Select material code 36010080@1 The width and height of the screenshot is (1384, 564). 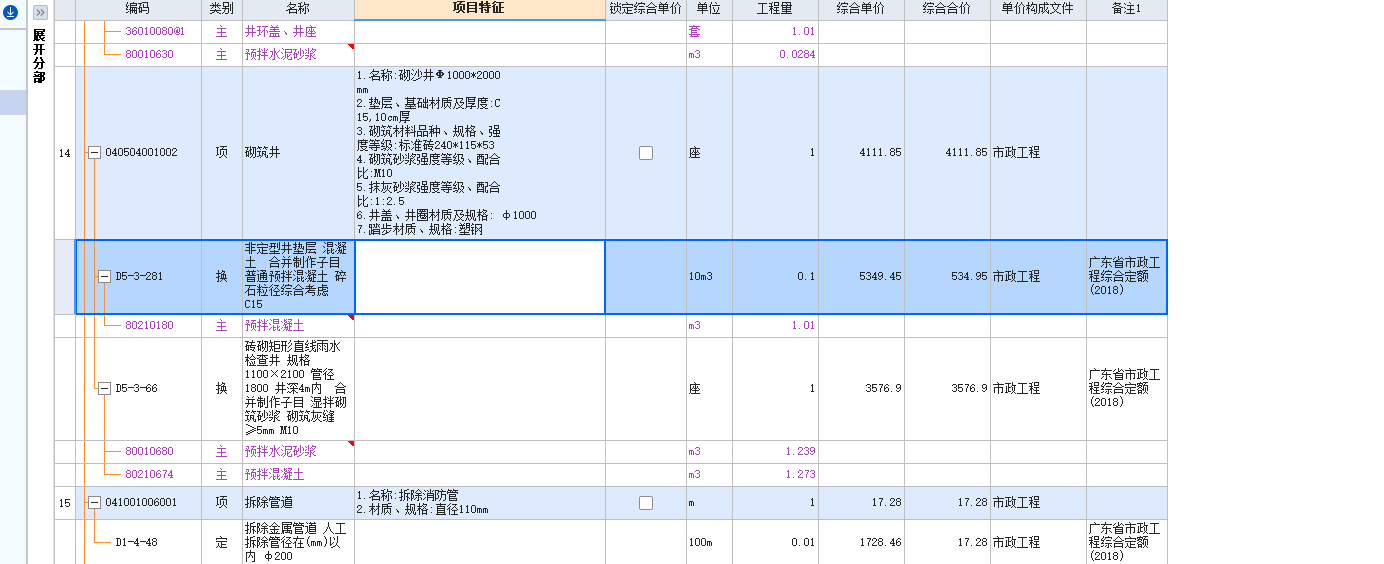click(x=155, y=32)
